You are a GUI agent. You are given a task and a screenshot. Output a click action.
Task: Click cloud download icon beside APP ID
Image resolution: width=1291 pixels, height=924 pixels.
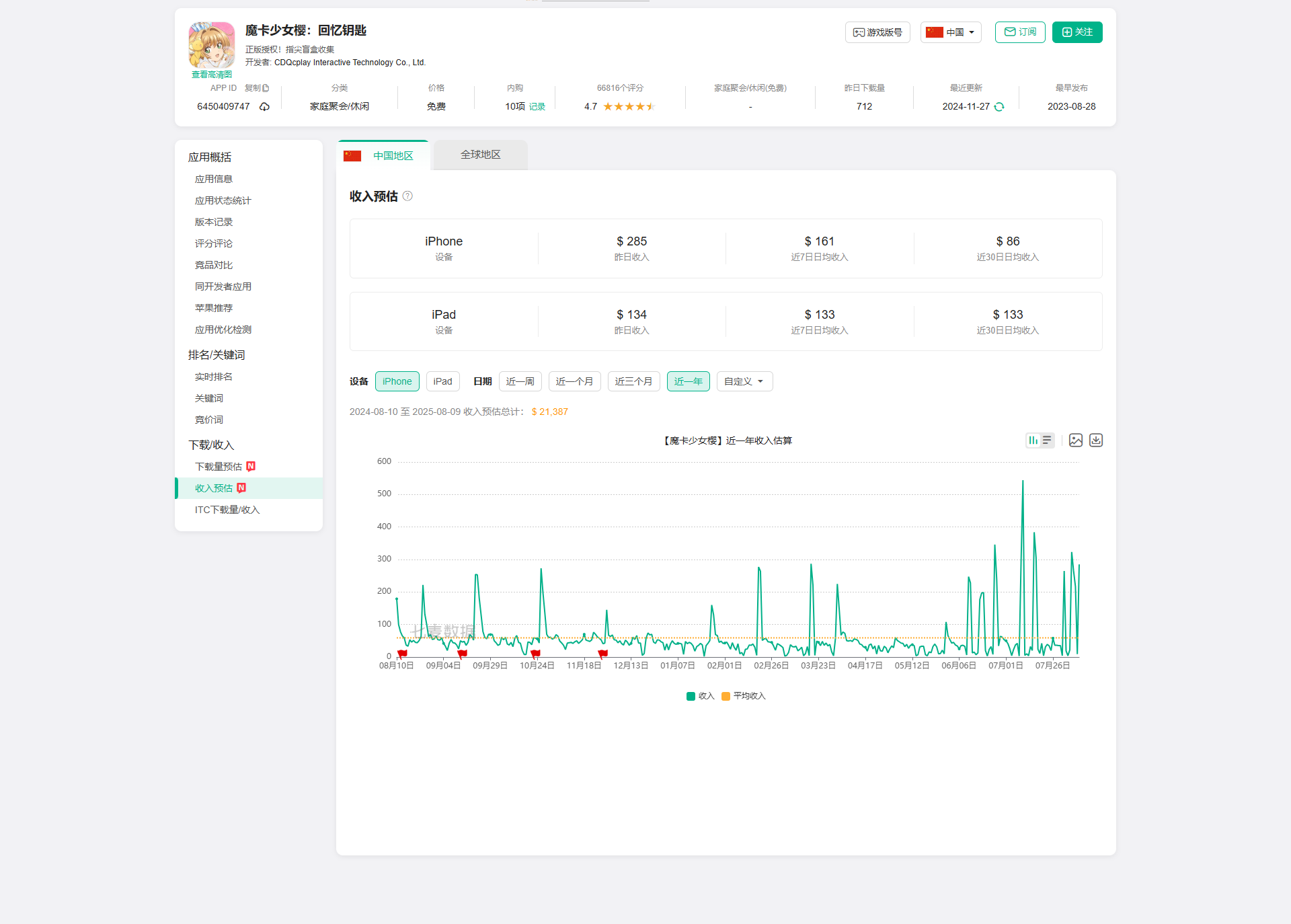pyautogui.click(x=264, y=107)
